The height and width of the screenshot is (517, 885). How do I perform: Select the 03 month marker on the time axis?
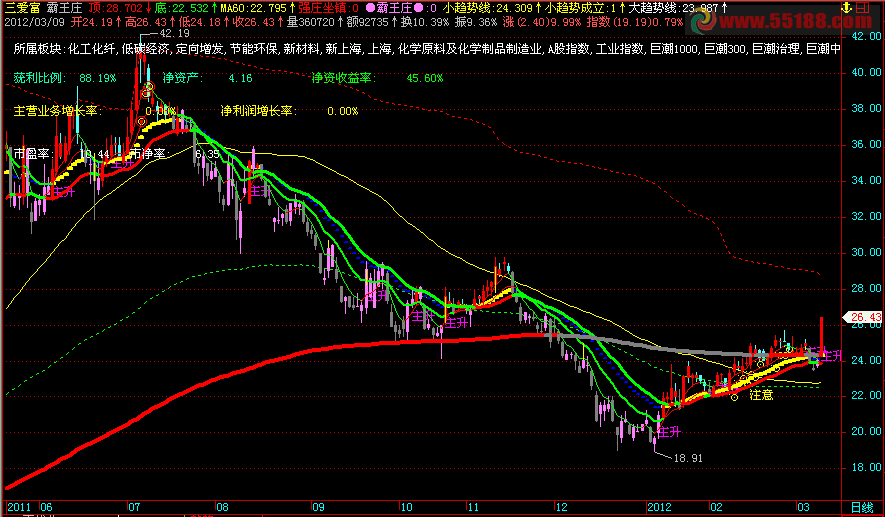tap(804, 506)
